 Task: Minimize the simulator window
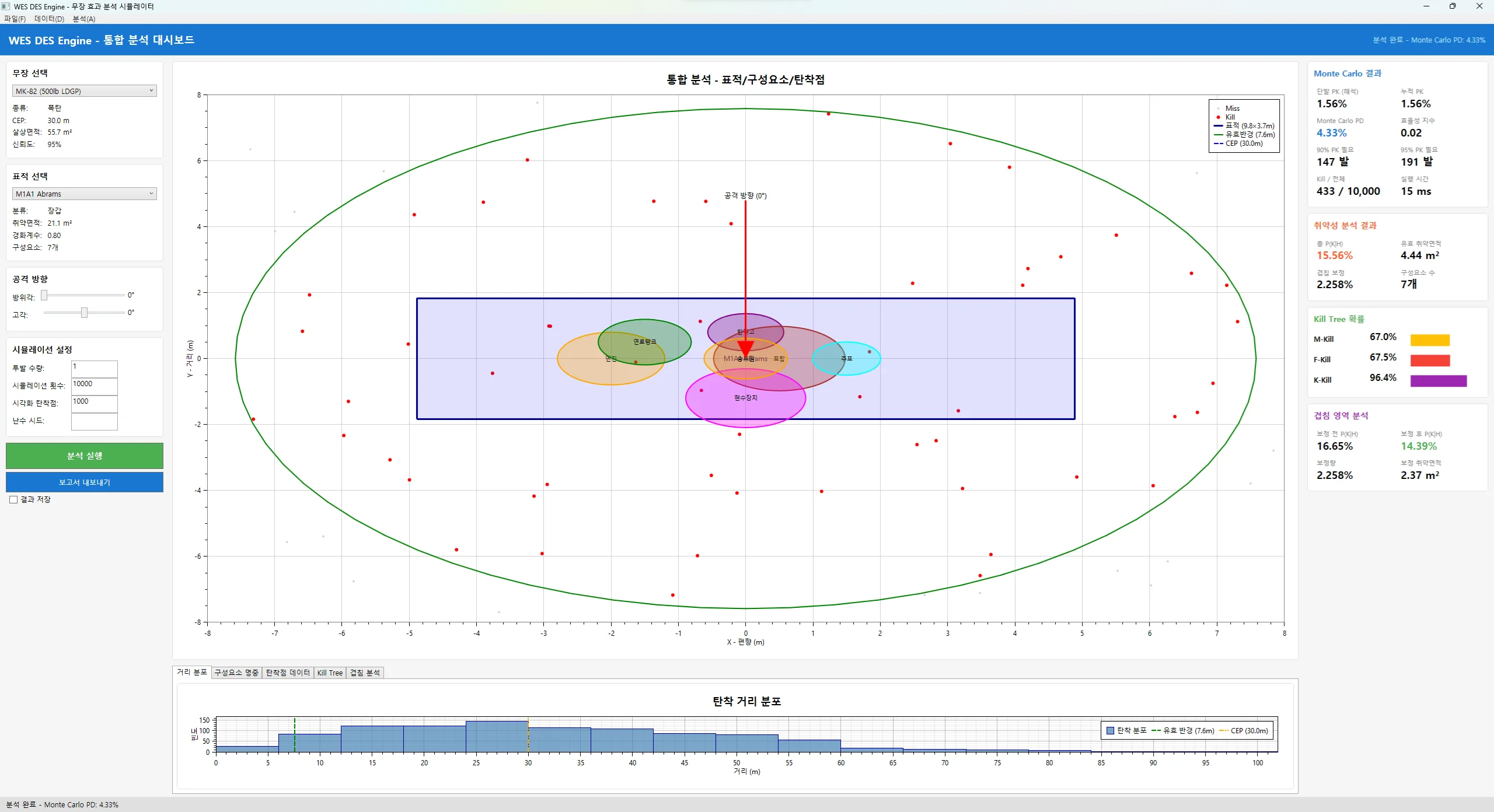(1426, 6)
